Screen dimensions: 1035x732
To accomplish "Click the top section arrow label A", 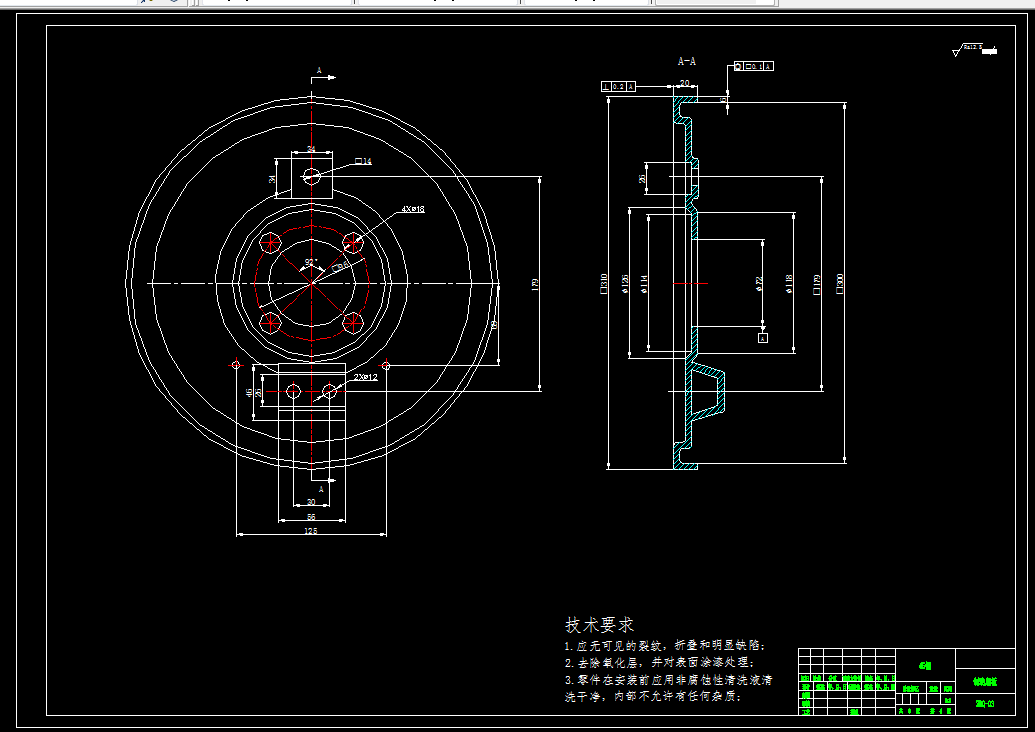I will coord(319,70).
